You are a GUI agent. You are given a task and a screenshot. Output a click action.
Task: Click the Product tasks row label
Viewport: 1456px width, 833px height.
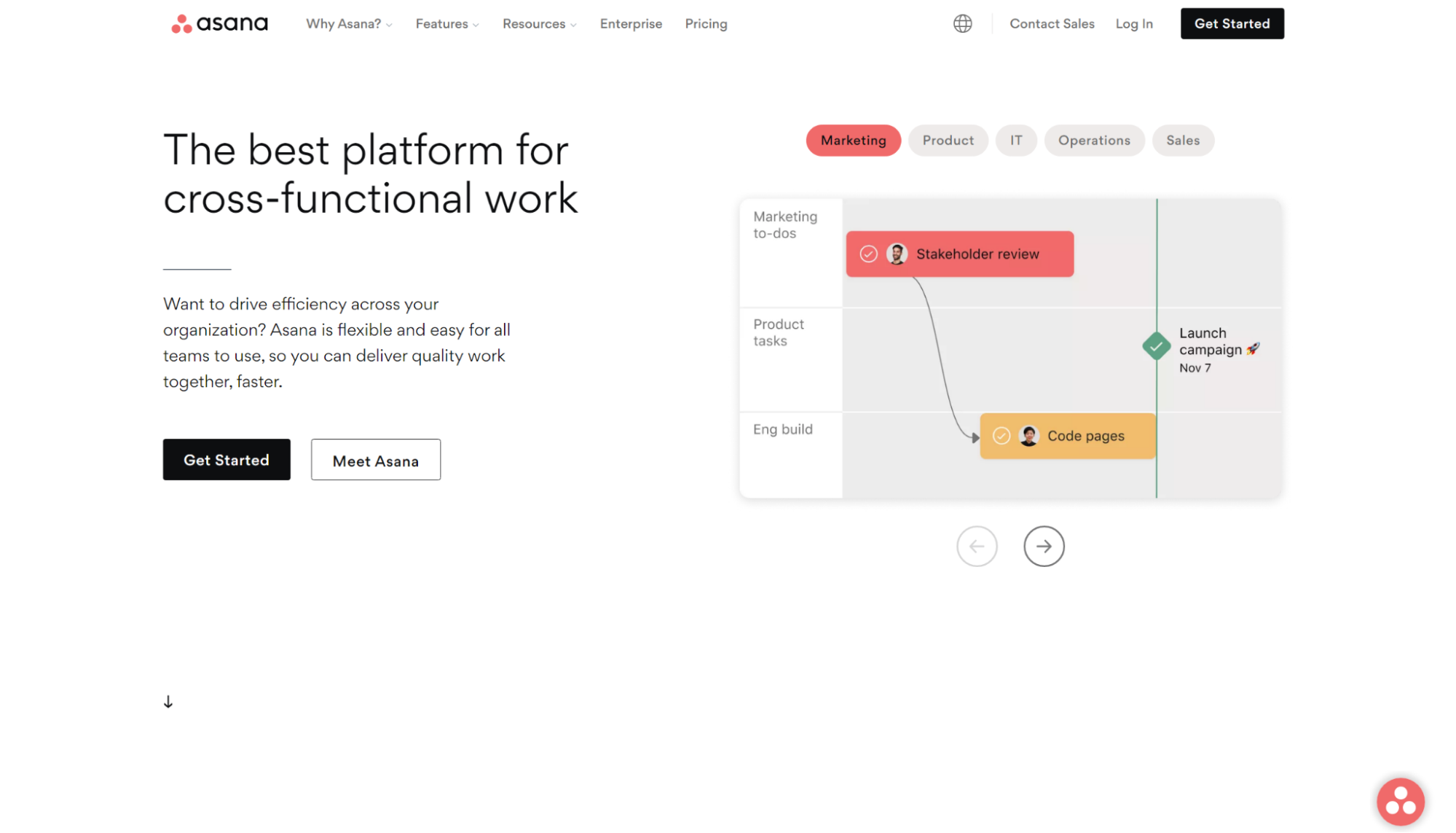point(778,332)
